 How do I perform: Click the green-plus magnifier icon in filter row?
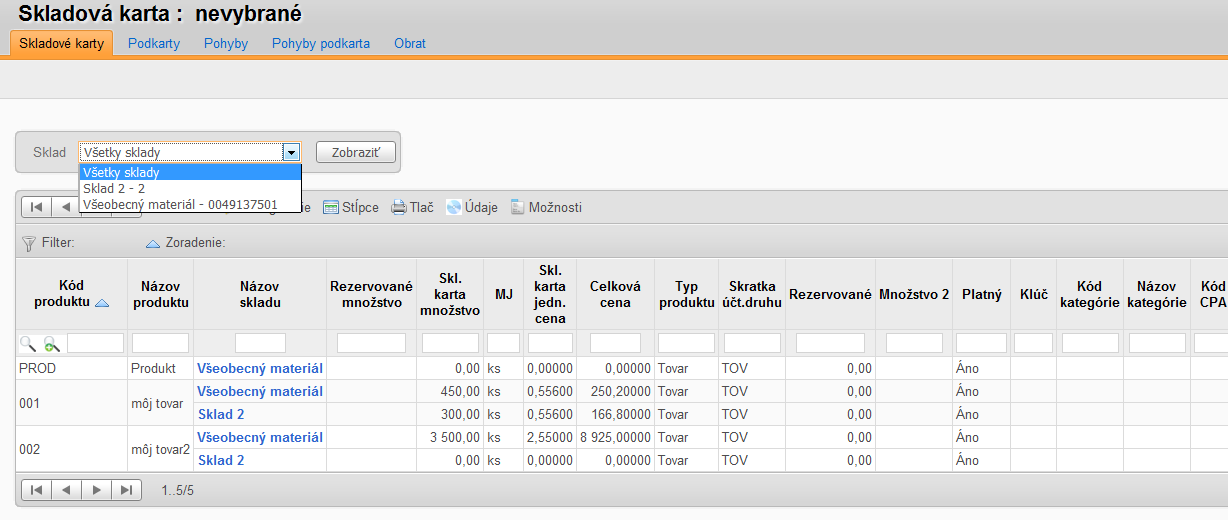point(51,343)
